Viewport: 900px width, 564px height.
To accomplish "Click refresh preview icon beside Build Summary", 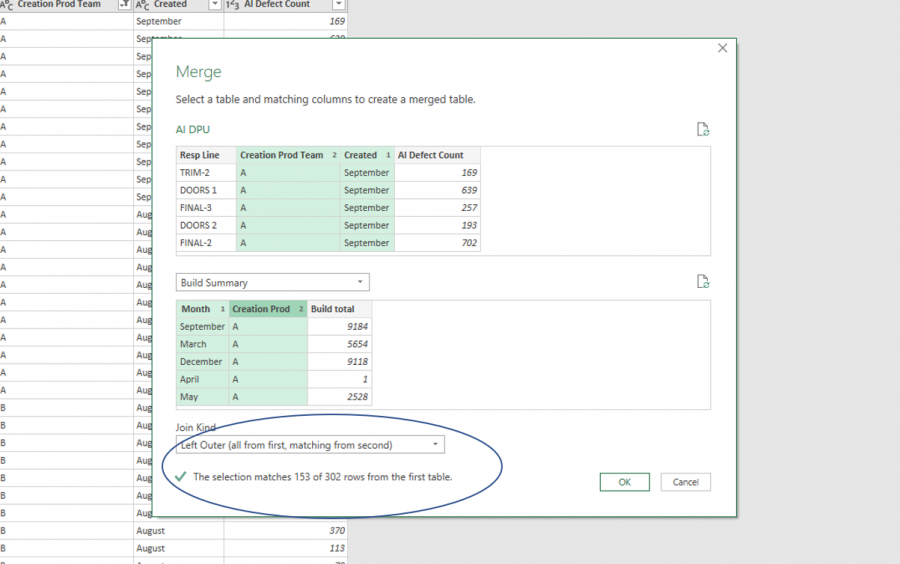I will point(703,281).
